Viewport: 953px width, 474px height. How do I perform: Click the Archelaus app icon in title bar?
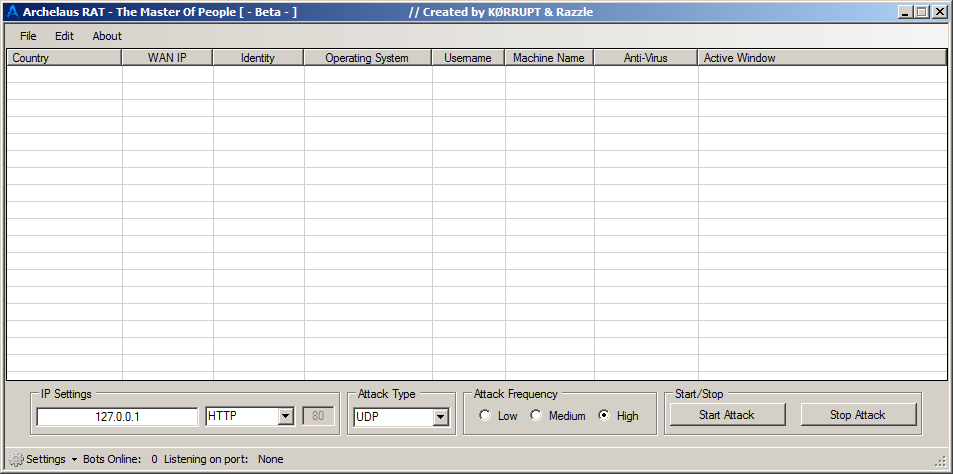coord(13,13)
